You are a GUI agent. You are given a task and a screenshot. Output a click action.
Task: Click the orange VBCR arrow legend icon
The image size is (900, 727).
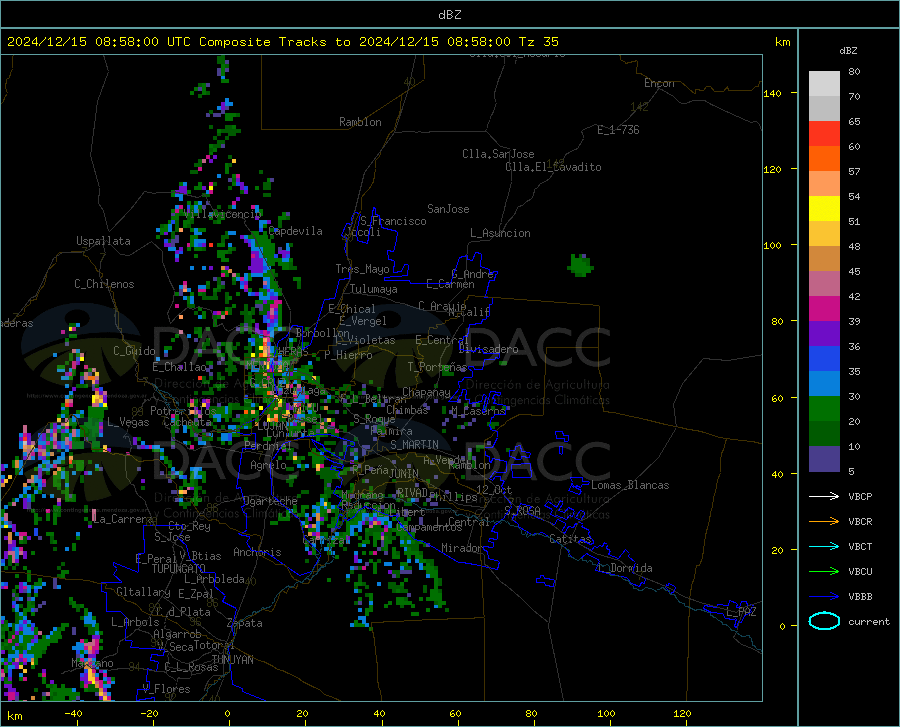tap(824, 522)
